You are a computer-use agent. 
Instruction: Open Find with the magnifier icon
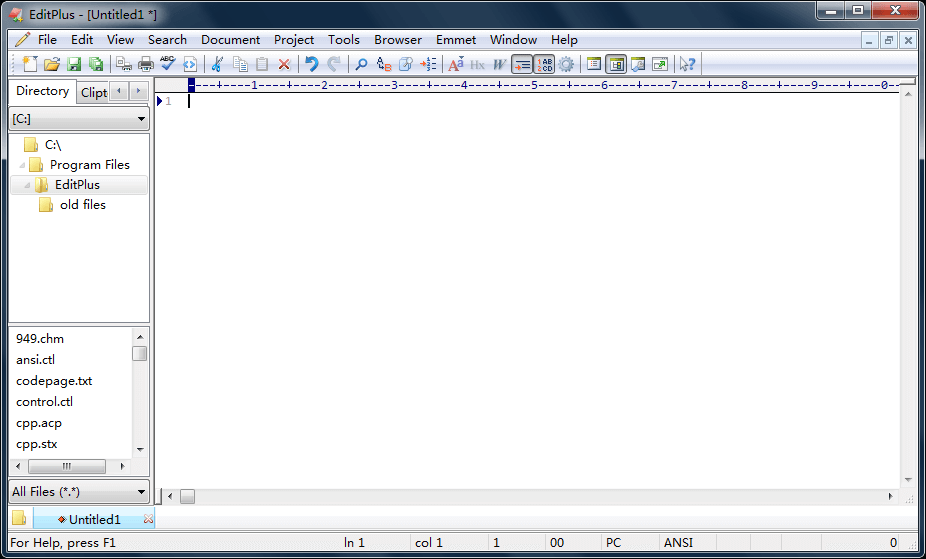tap(361, 64)
